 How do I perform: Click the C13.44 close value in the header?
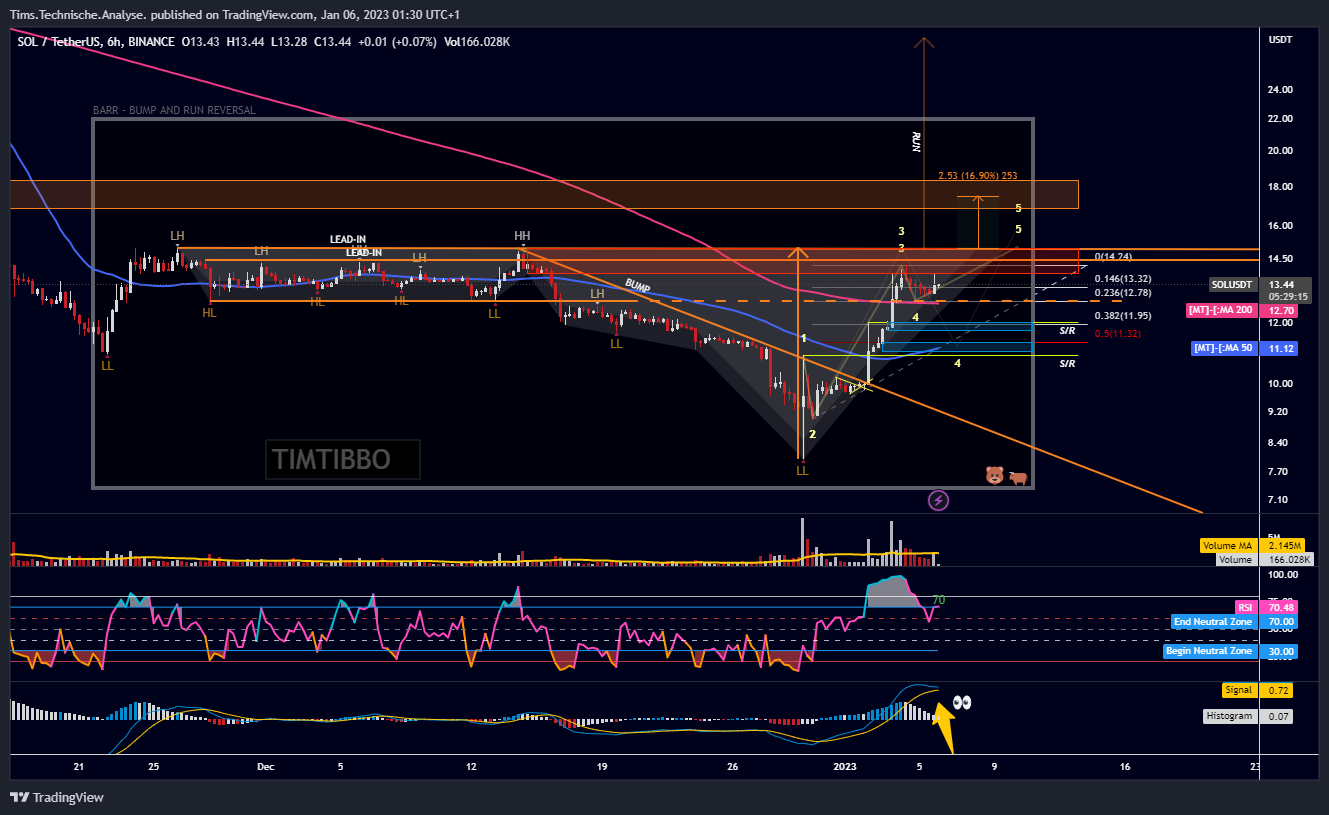pyautogui.click(x=332, y=41)
